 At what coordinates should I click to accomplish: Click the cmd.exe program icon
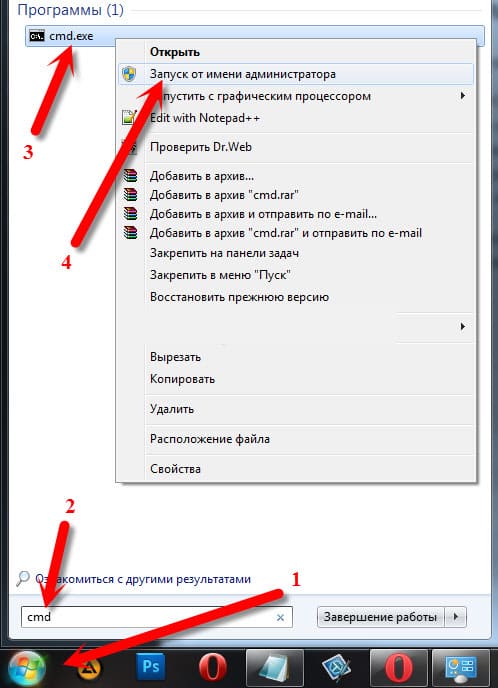(x=37, y=36)
